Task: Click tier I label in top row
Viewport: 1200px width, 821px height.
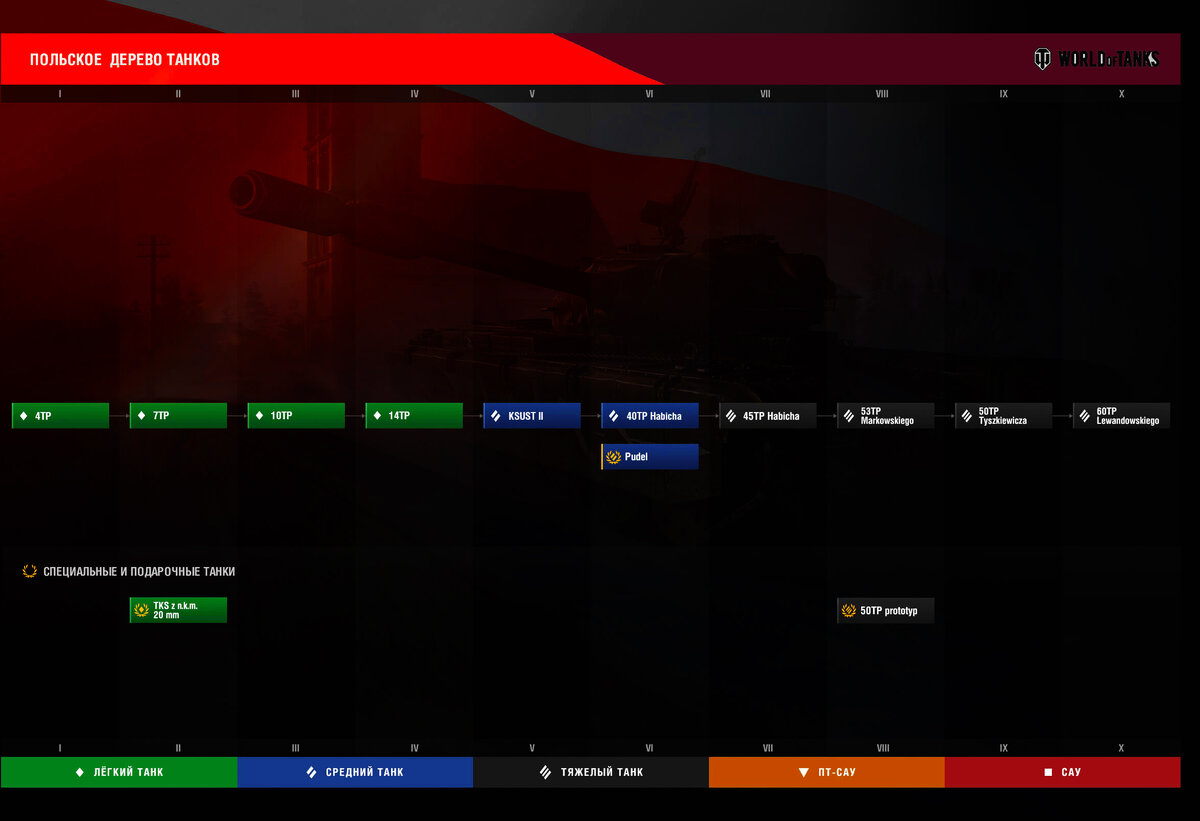Action: (60, 94)
